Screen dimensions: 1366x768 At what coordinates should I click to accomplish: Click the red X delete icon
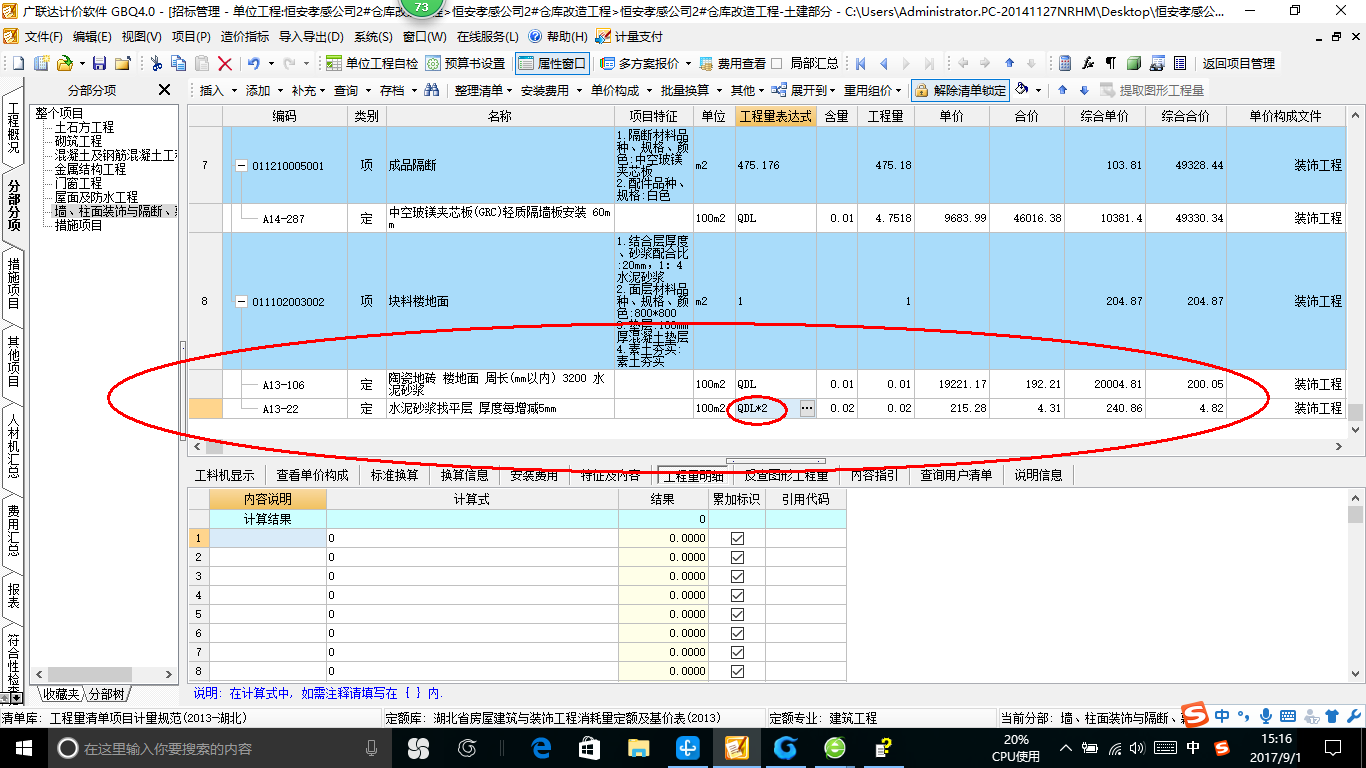click(x=225, y=63)
